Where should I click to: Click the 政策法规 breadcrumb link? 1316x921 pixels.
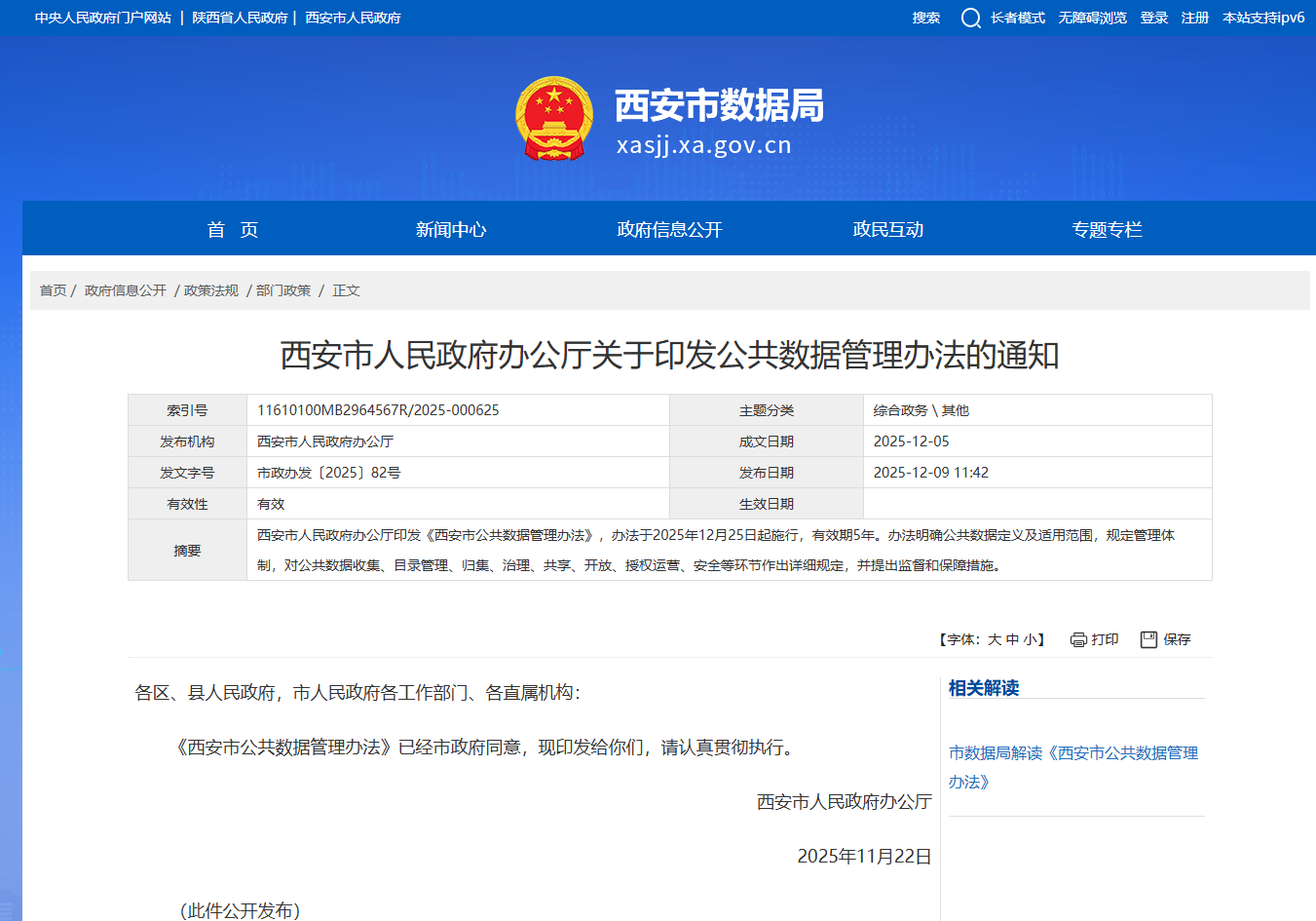208,289
